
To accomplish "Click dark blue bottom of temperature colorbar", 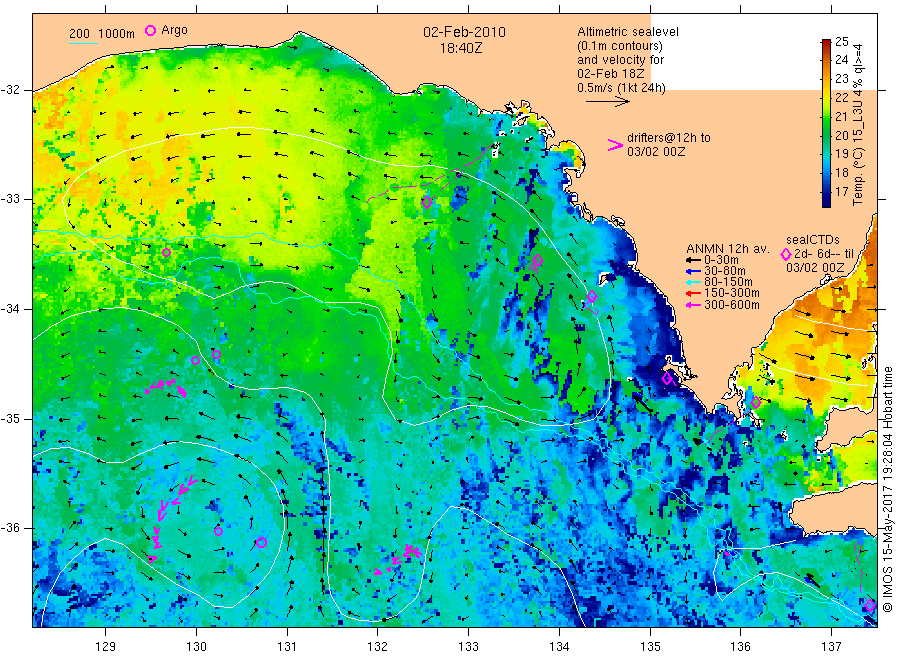I will [x=826, y=201].
